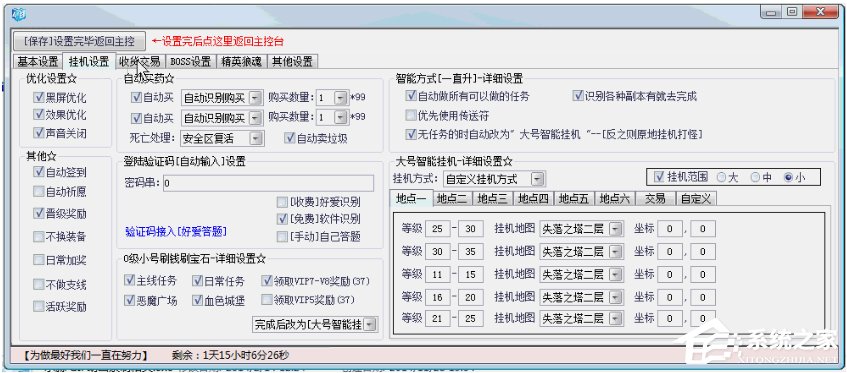Switch to 地点六 tab
The height and width of the screenshot is (373, 847).
point(615,198)
